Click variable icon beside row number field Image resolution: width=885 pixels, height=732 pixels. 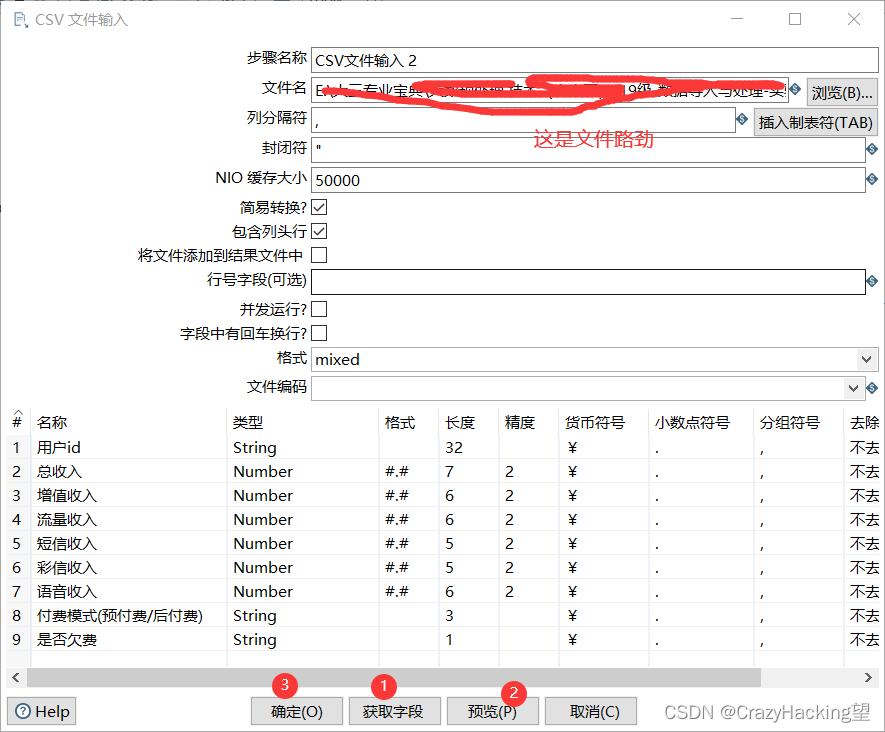[872, 280]
